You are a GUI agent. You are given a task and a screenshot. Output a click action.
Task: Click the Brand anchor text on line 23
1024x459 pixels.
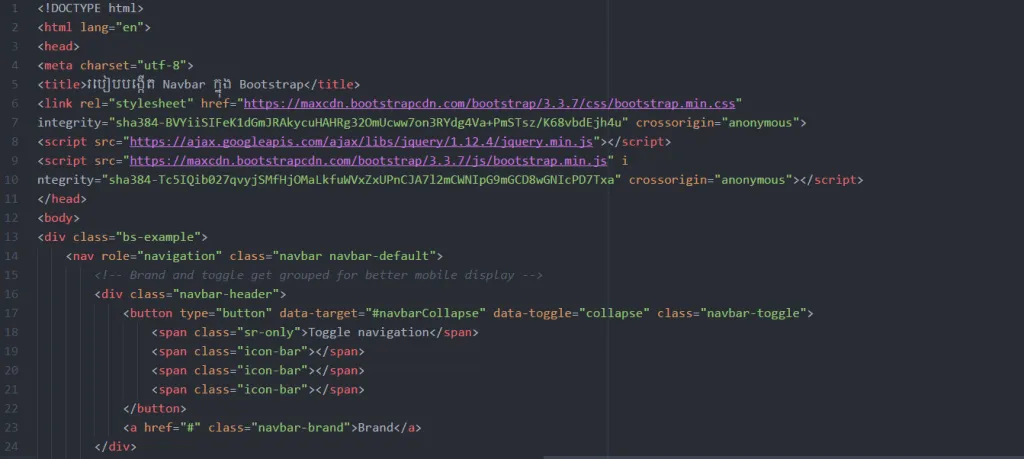pyautogui.click(x=376, y=428)
